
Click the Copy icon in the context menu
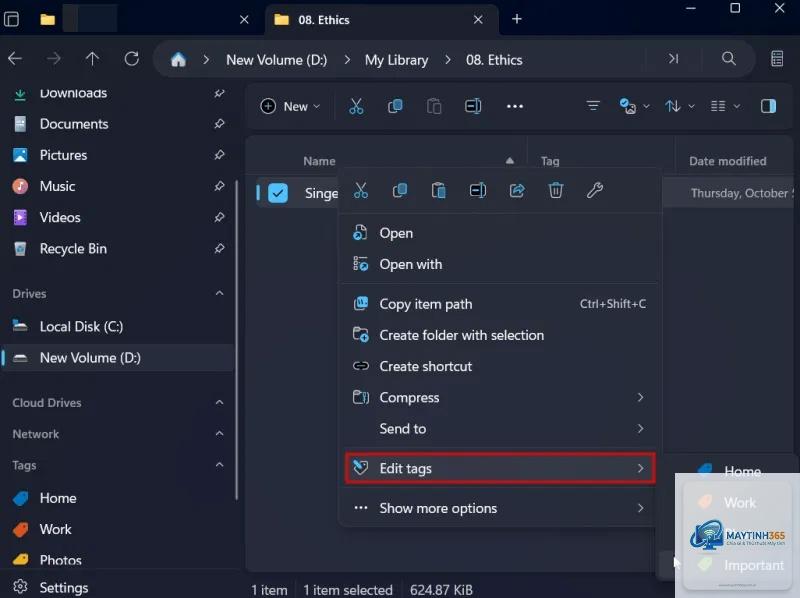399,191
